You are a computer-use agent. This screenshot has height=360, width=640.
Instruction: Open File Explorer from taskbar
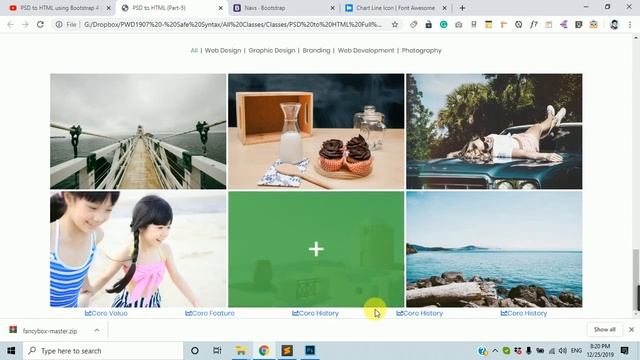click(241, 351)
